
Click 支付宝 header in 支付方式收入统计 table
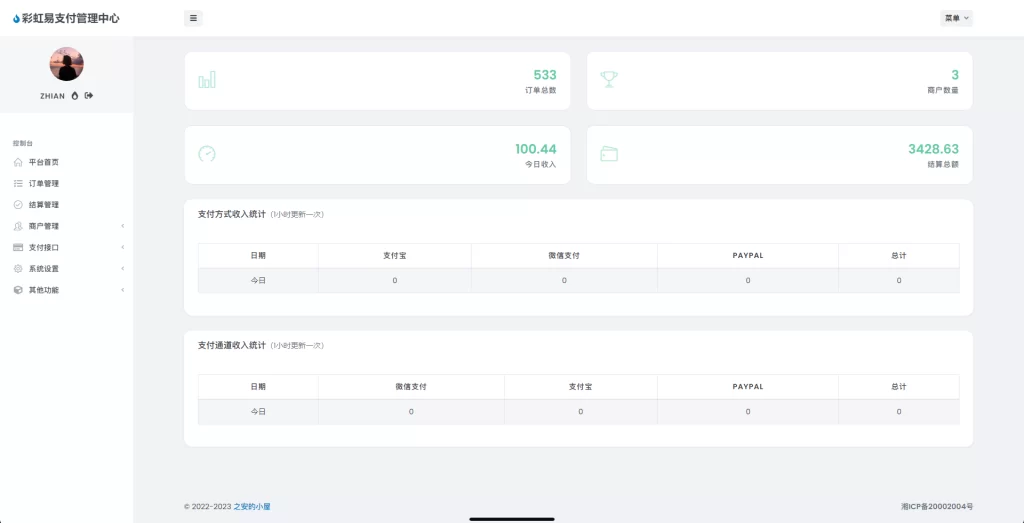coord(394,255)
